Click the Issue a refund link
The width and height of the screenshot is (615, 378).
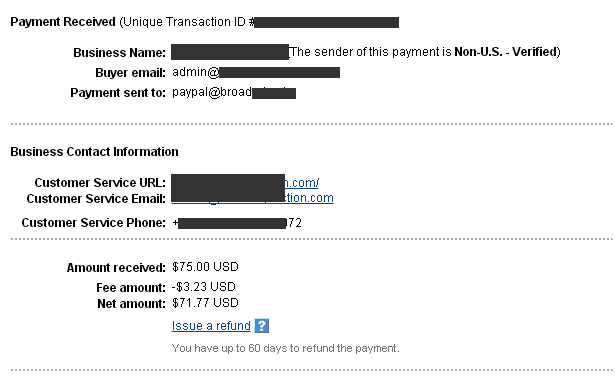[x=211, y=326]
